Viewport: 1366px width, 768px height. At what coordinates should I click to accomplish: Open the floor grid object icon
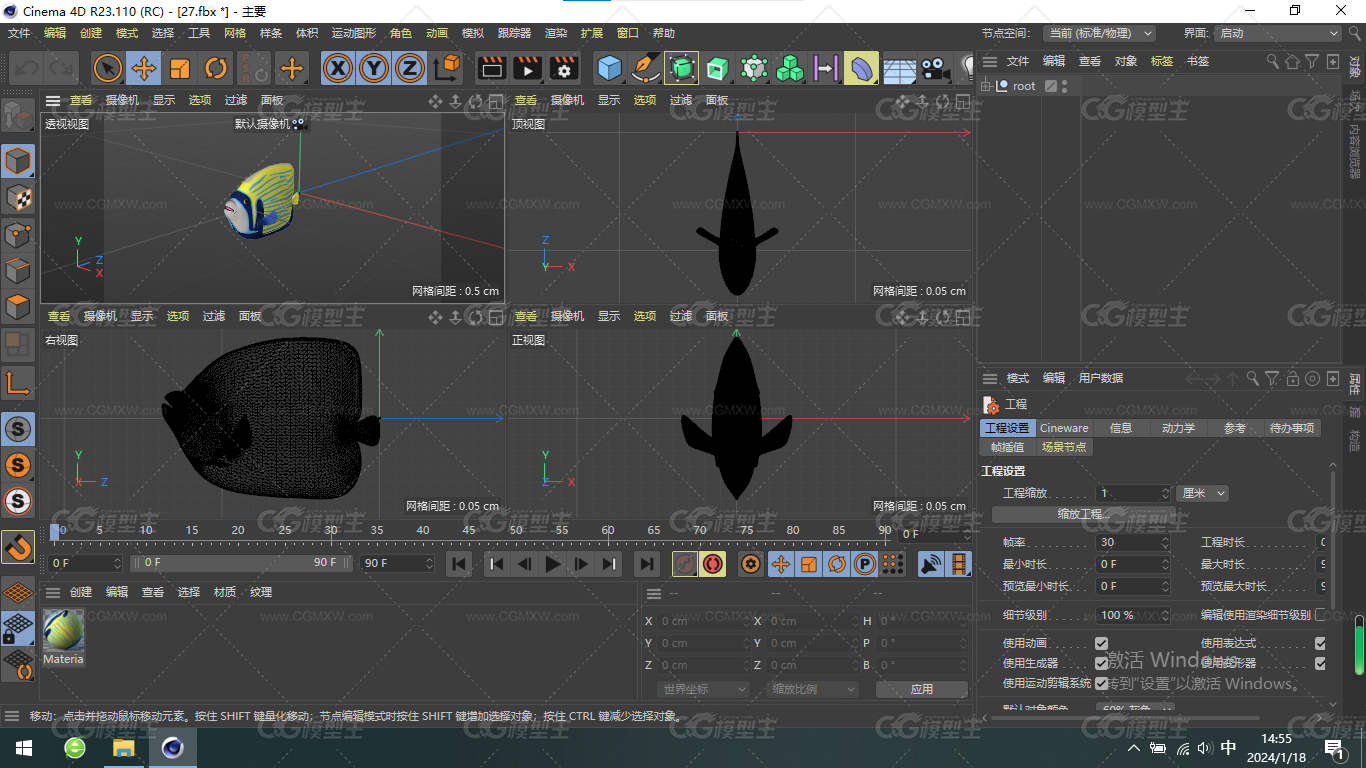tap(899, 68)
